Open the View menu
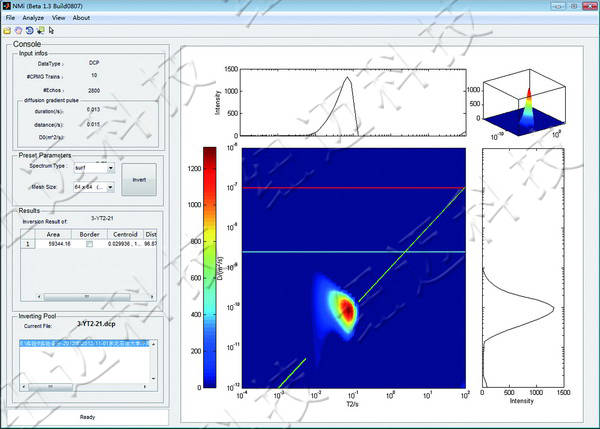 tap(59, 18)
